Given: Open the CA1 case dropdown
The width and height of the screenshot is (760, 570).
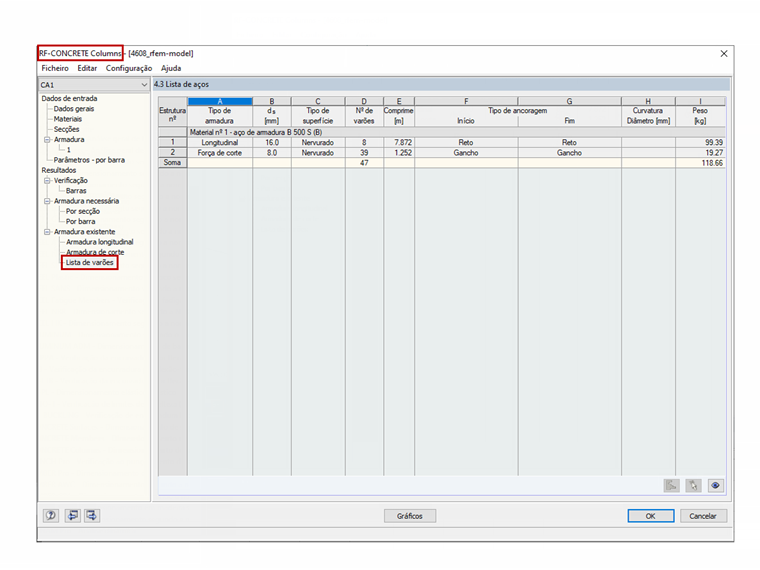Looking at the screenshot, I should click(x=94, y=85).
